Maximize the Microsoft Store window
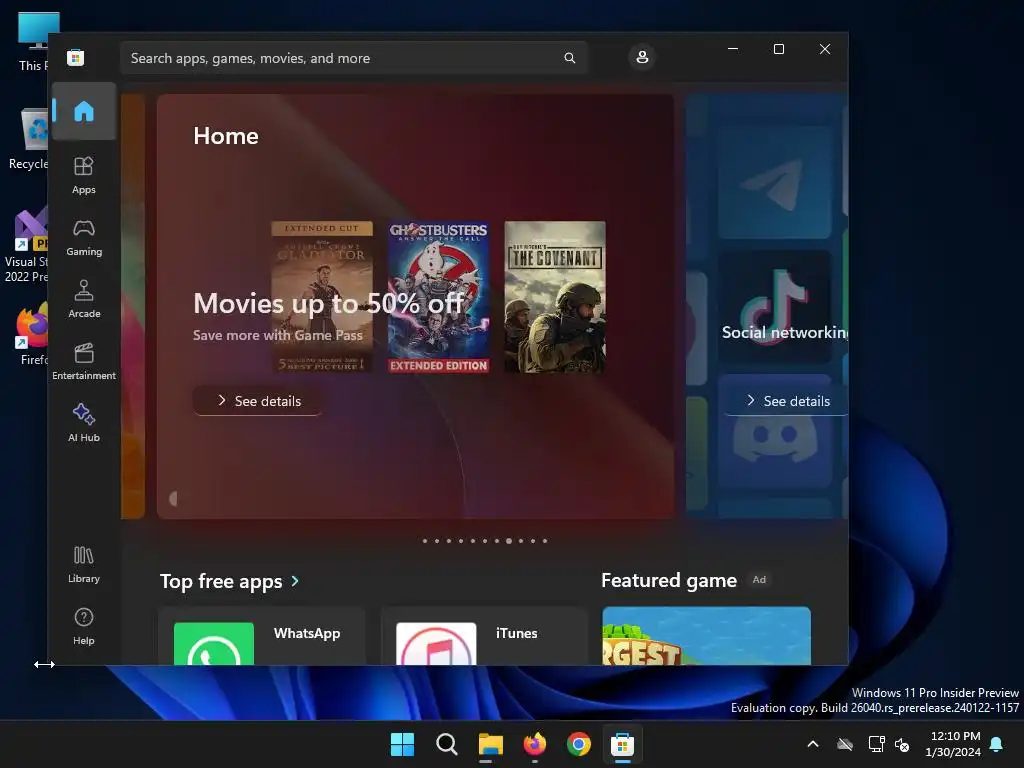1024x768 pixels. pos(778,49)
